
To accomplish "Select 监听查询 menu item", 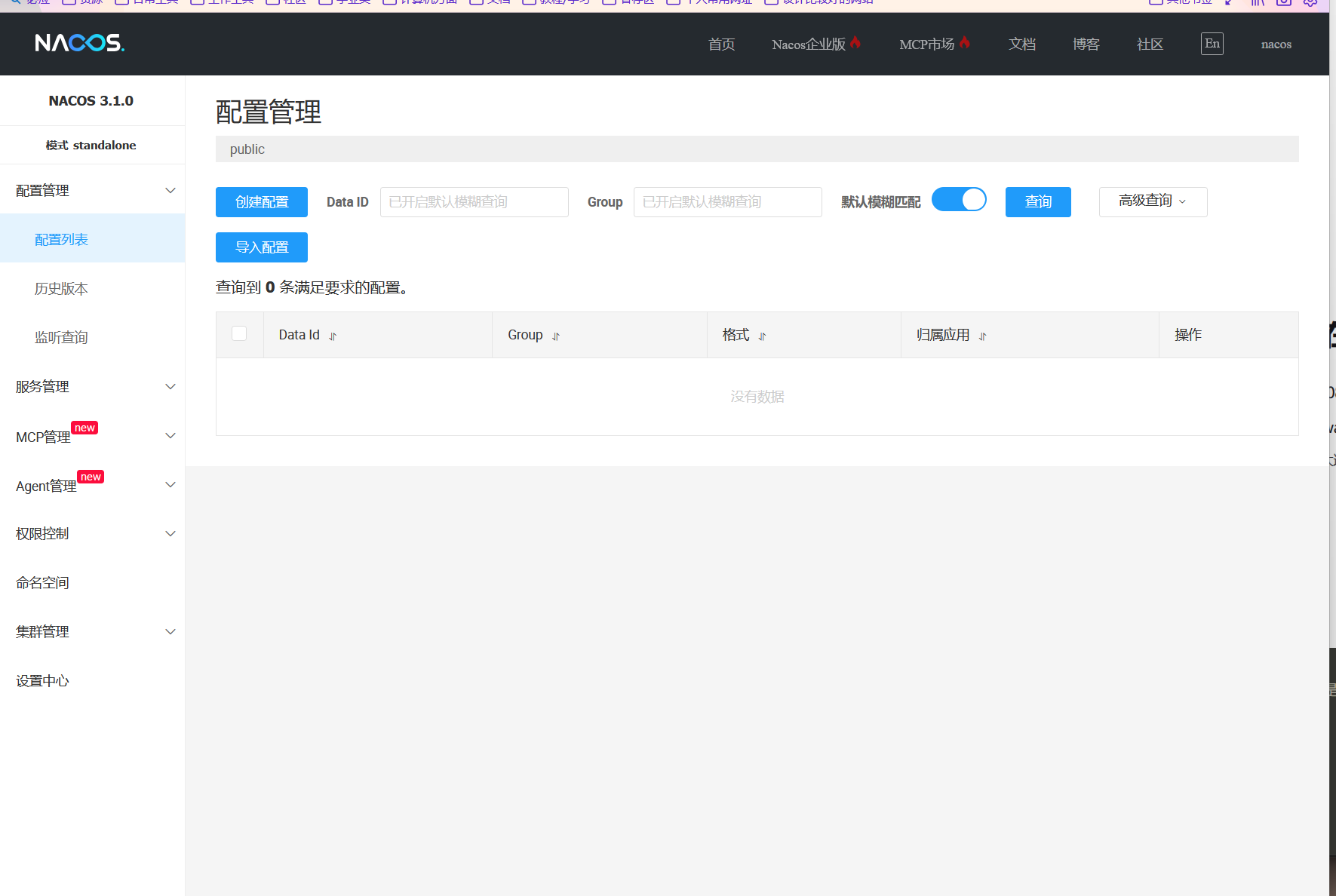I will coord(61,338).
